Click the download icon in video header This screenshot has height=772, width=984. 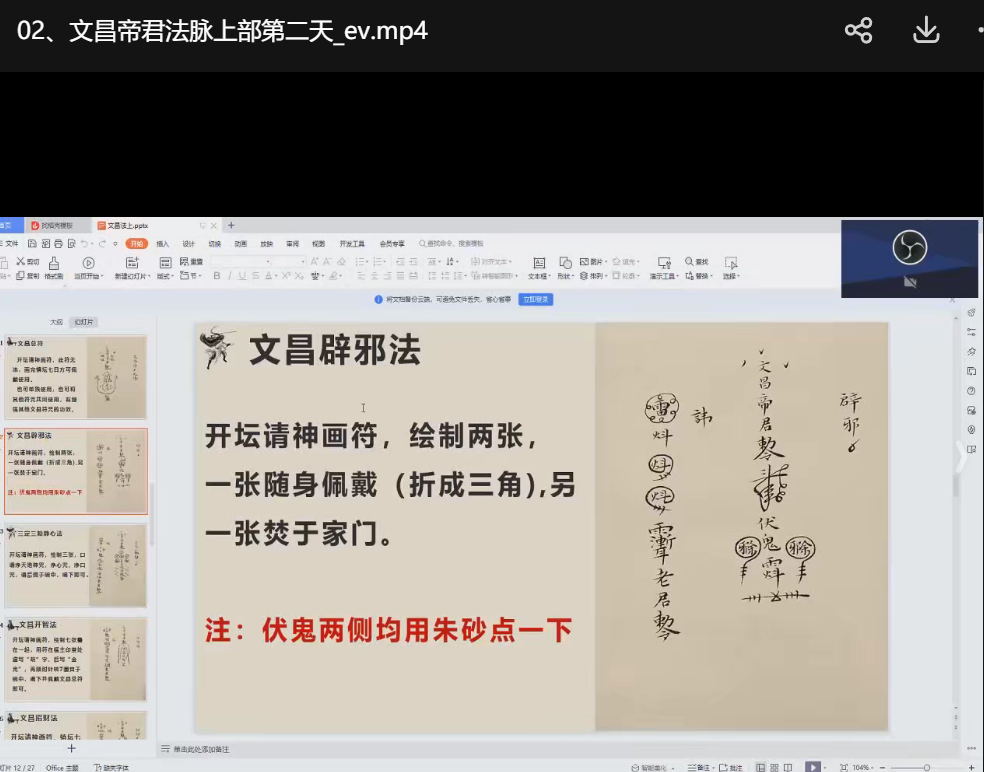click(926, 30)
